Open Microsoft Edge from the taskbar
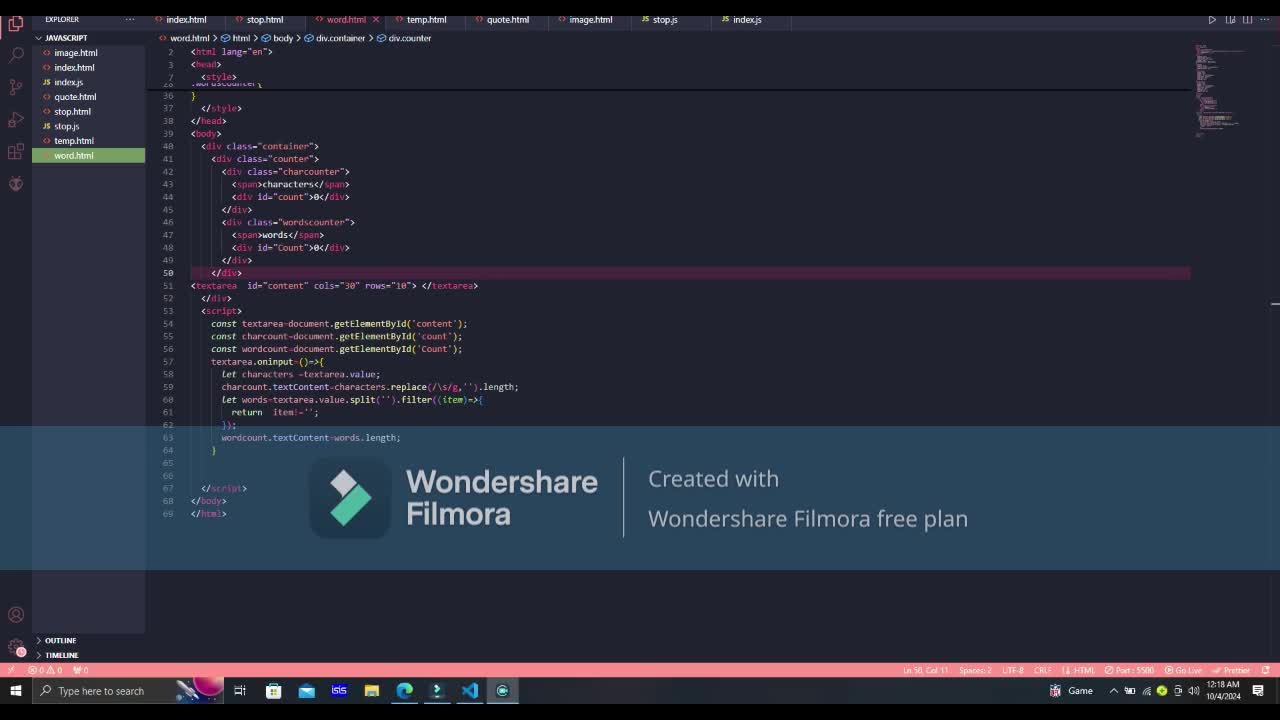 tap(405, 691)
